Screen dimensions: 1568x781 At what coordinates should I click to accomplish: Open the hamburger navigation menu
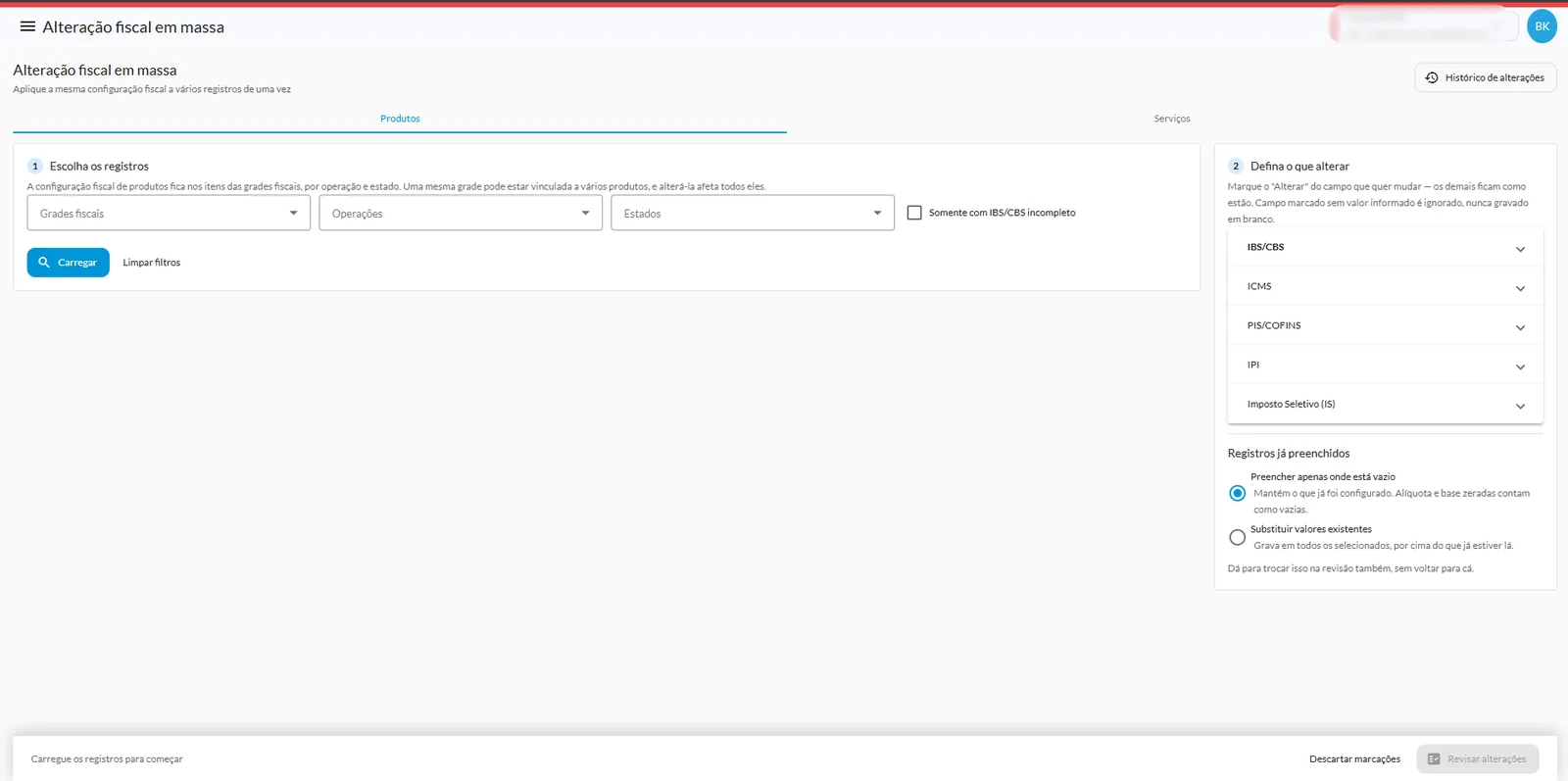(27, 26)
